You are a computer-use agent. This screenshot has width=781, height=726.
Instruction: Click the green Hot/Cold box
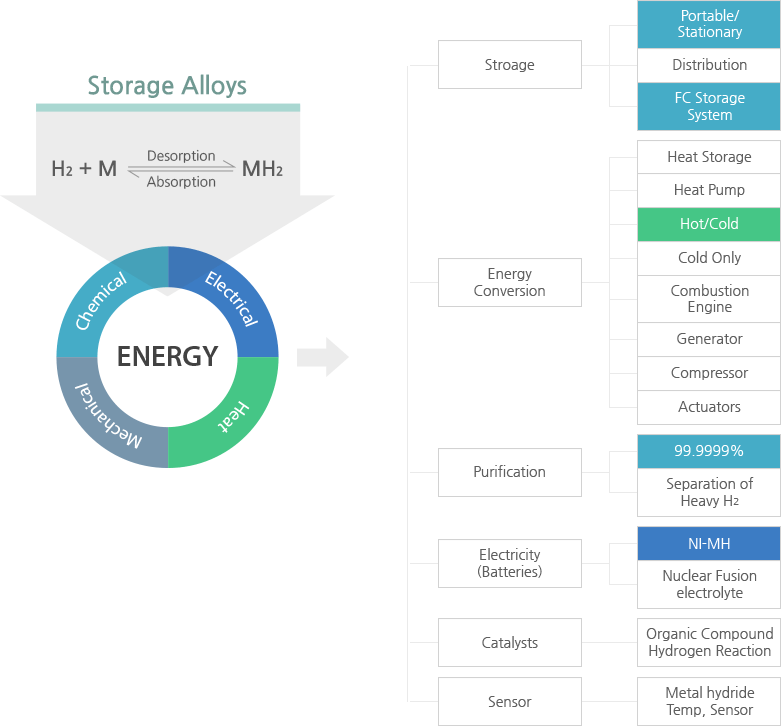click(x=709, y=224)
